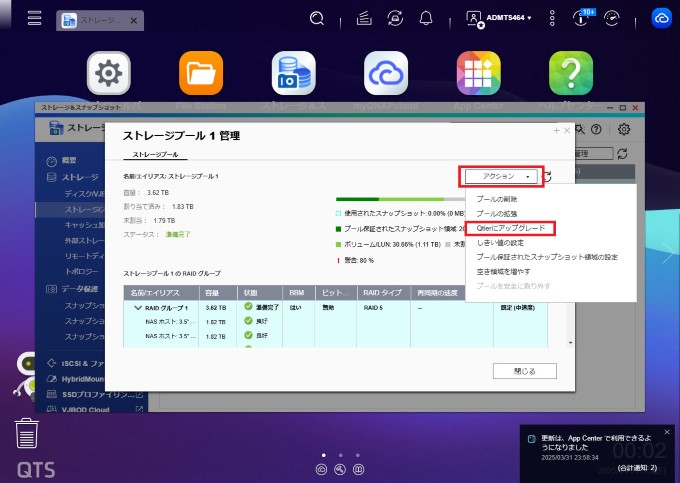Screen dimensions: 680x483
Task: Choose しきい値の設定 from action menu
Action: (500, 243)
